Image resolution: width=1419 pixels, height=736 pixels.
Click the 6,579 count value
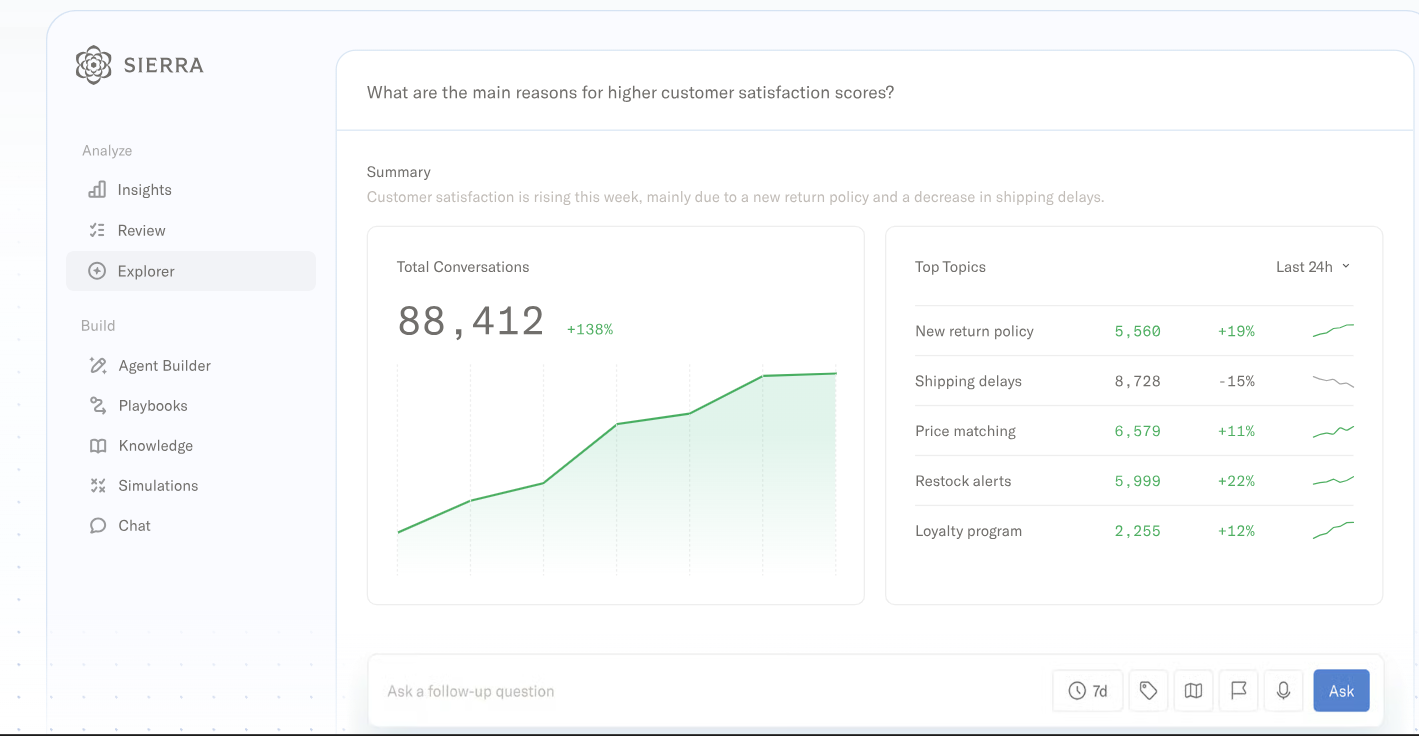(1138, 431)
